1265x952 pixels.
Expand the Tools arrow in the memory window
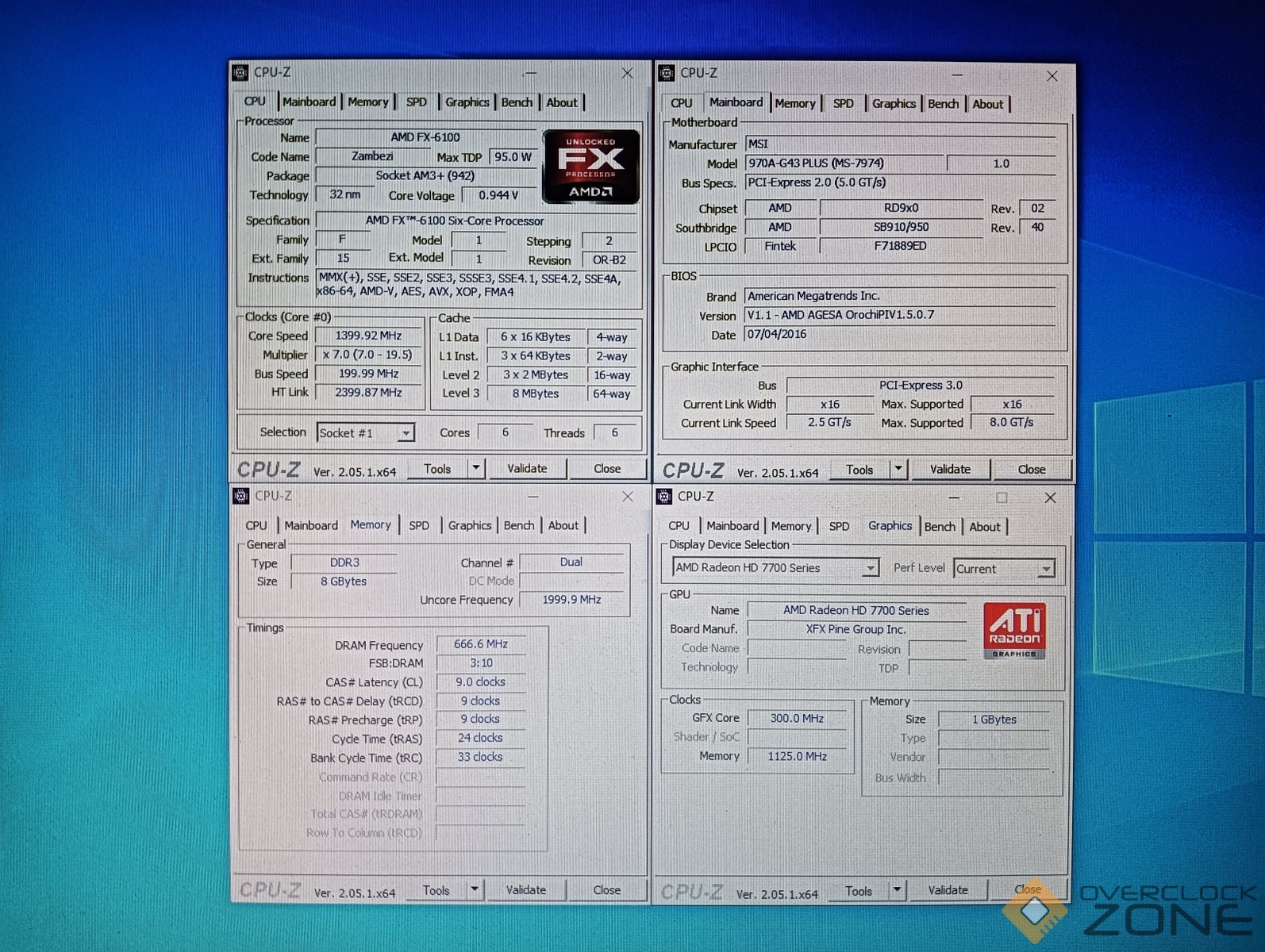click(474, 890)
